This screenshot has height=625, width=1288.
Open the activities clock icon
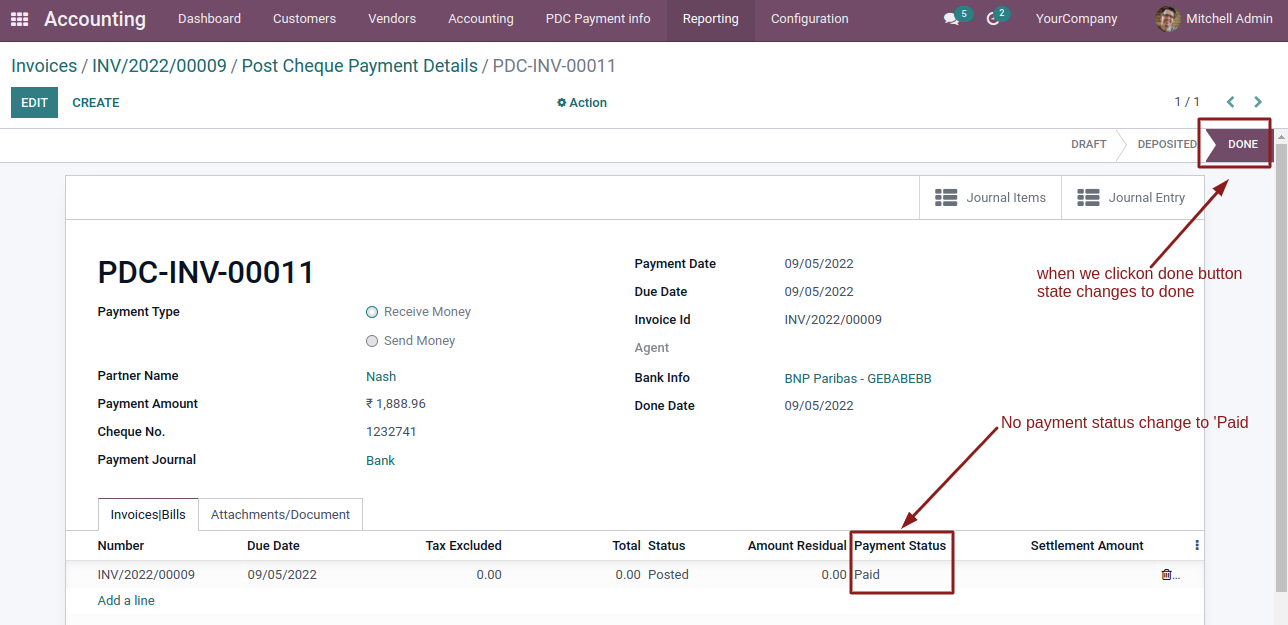[x=993, y=19]
